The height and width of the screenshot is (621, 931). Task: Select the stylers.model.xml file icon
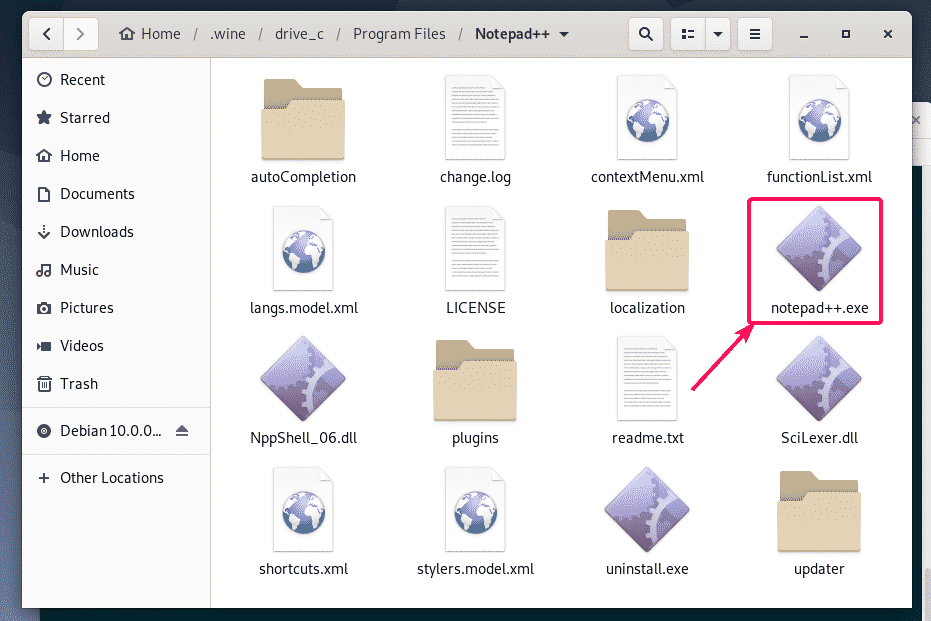coord(475,509)
